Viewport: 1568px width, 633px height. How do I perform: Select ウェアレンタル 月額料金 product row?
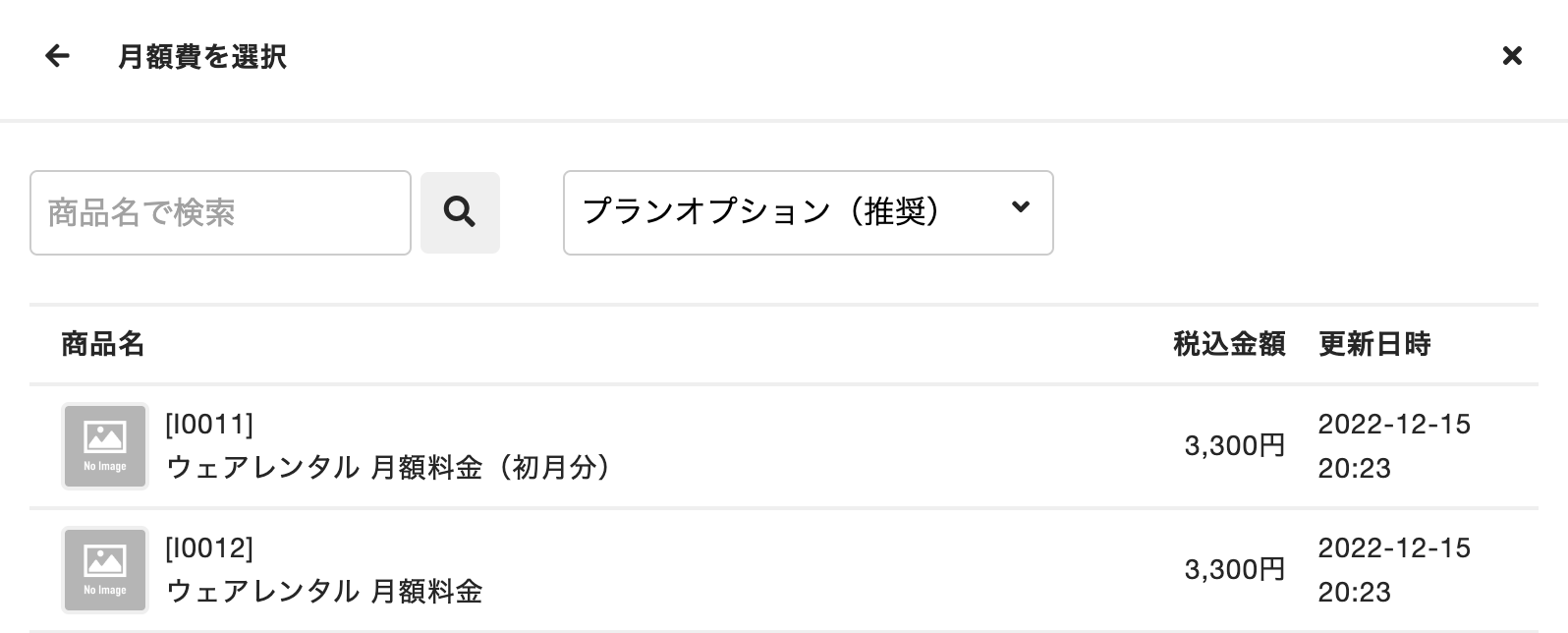[324, 591]
